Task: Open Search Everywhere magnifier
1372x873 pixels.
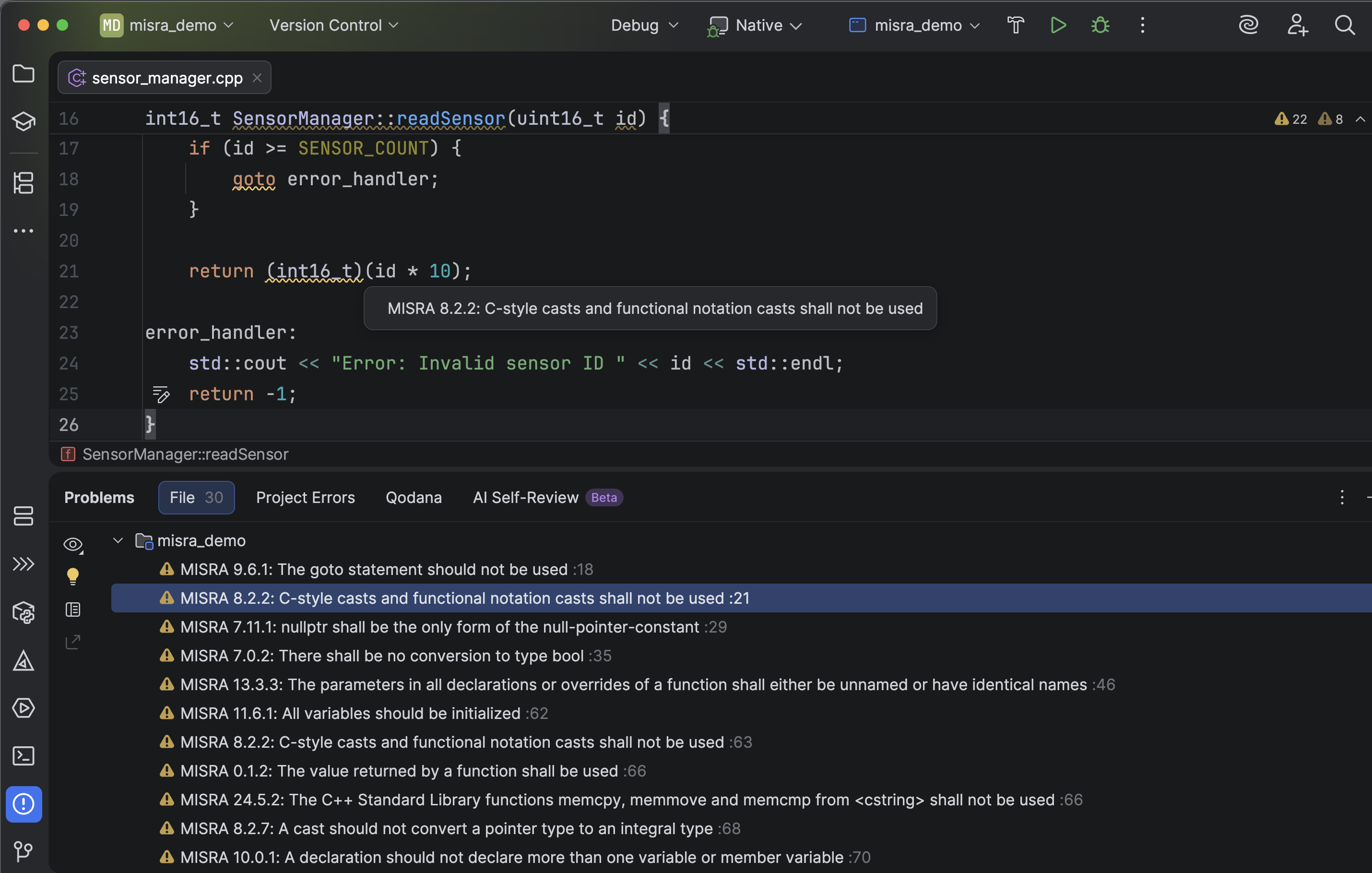Action: click(x=1345, y=25)
